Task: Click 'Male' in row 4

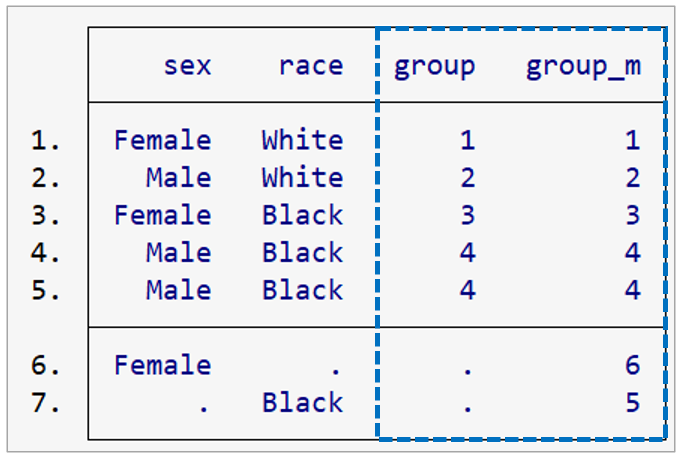Action: (x=179, y=252)
